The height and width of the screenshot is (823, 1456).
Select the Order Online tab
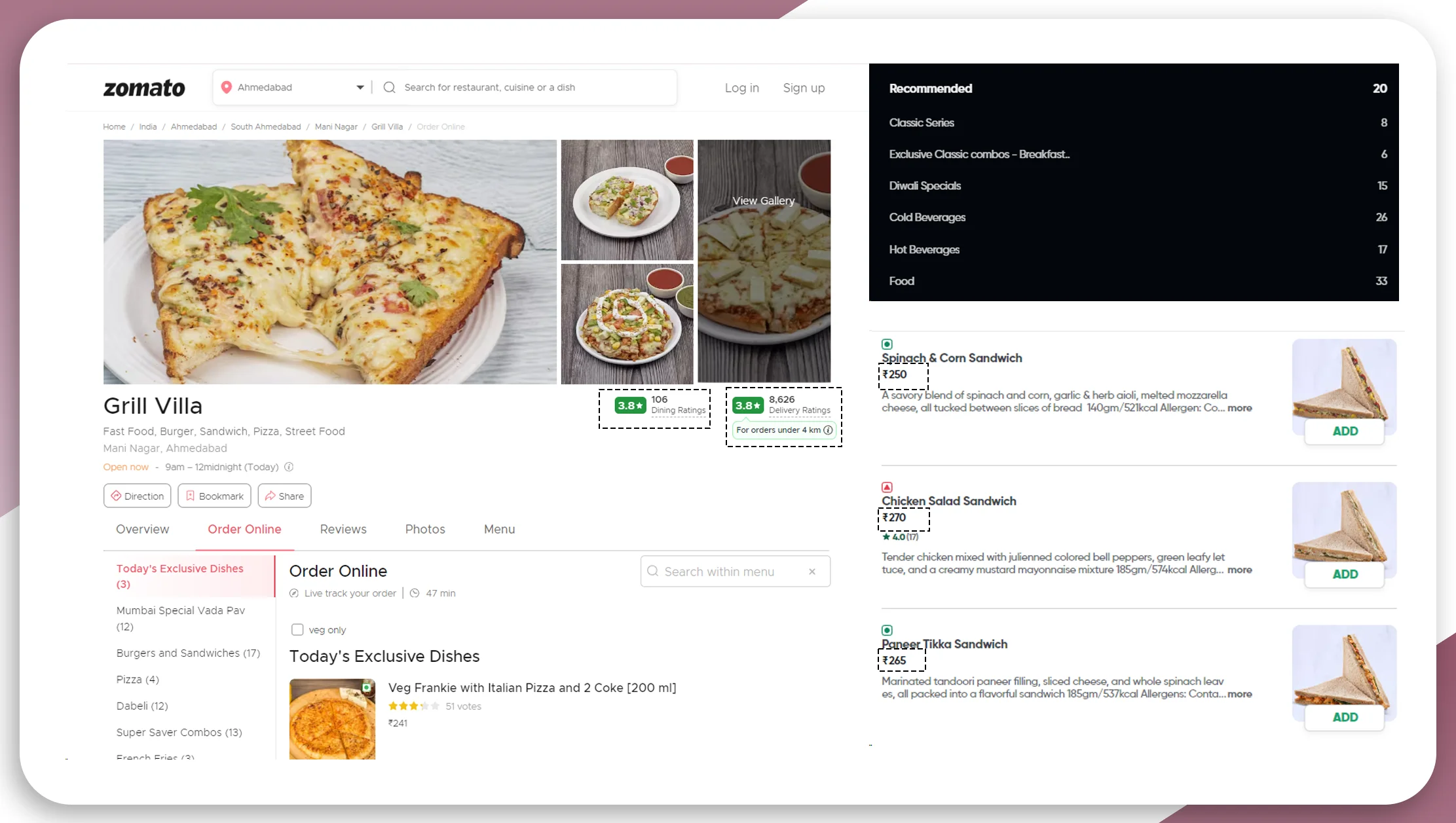(244, 529)
